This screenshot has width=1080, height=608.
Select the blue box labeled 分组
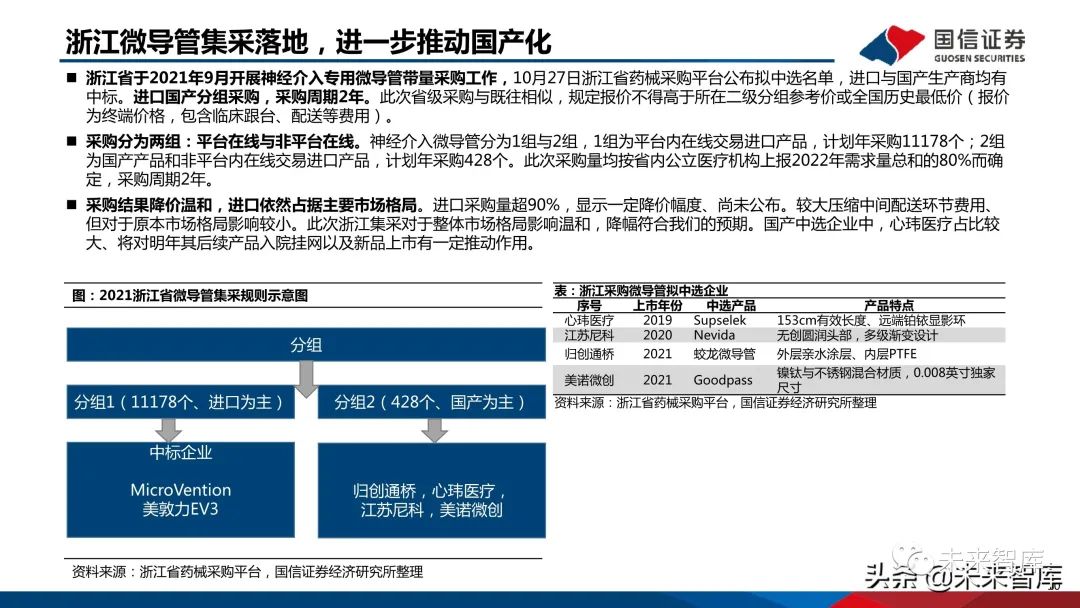306,344
